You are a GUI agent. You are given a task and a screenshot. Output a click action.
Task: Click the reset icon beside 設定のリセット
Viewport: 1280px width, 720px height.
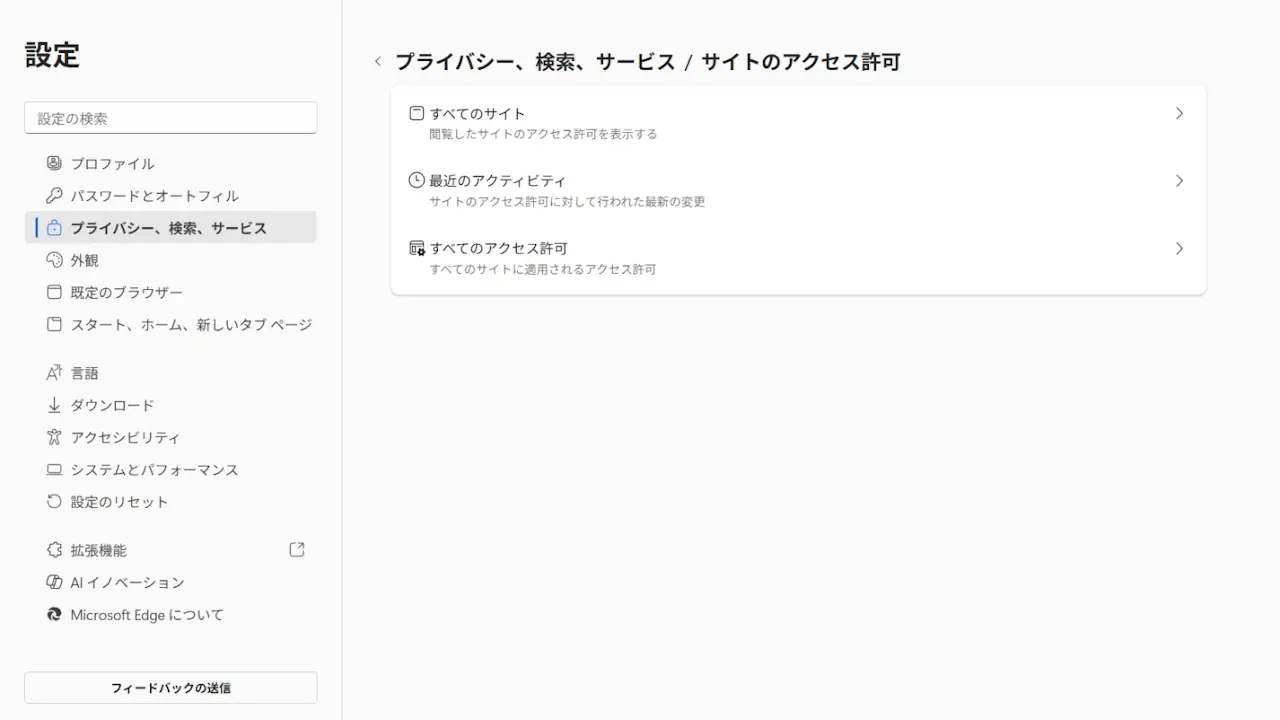pyautogui.click(x=54, y=502)
